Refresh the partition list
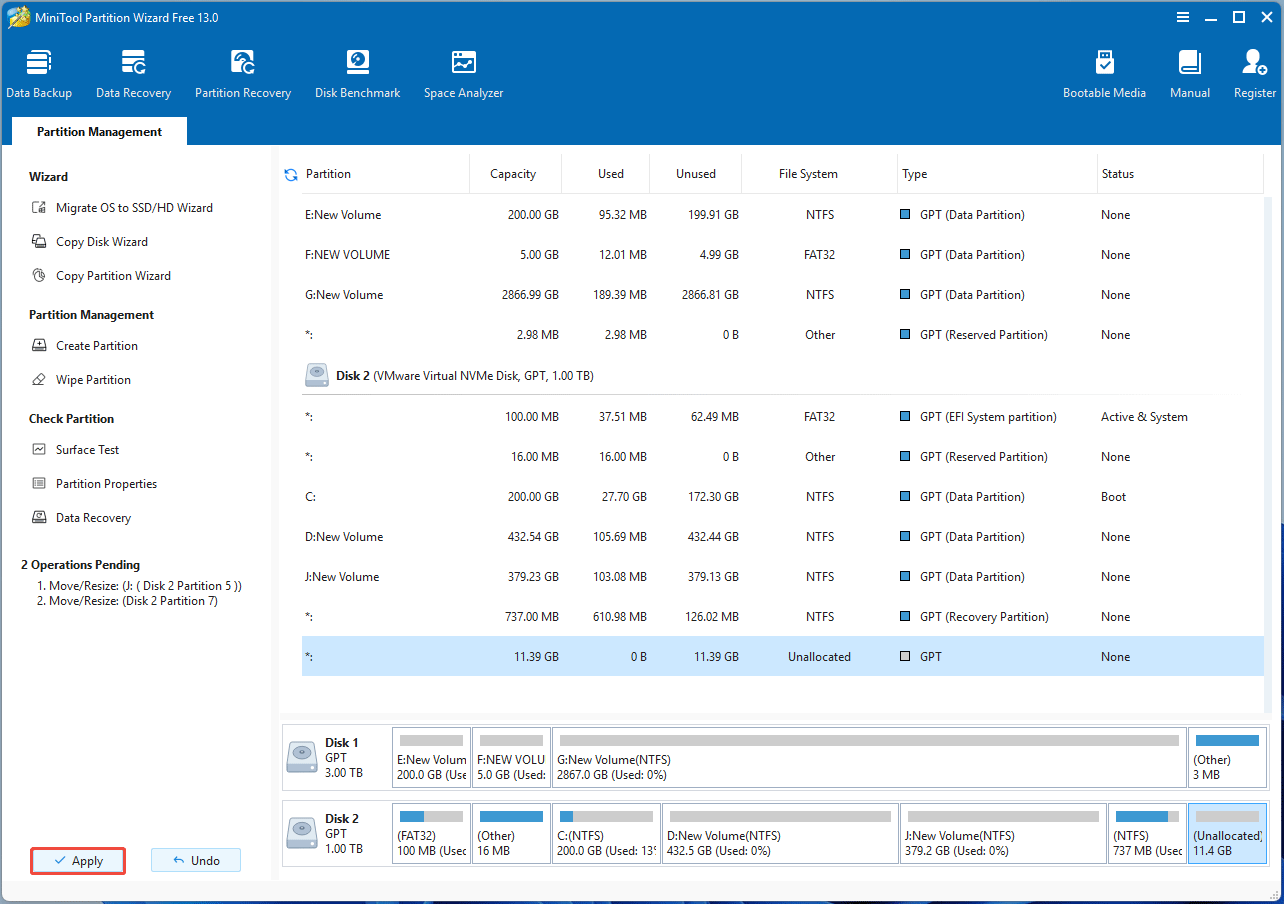 [x=290, y=173]
